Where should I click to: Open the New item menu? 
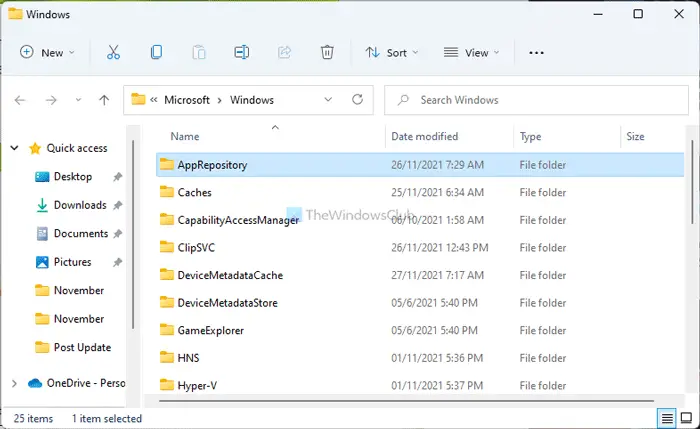(47, 52)
